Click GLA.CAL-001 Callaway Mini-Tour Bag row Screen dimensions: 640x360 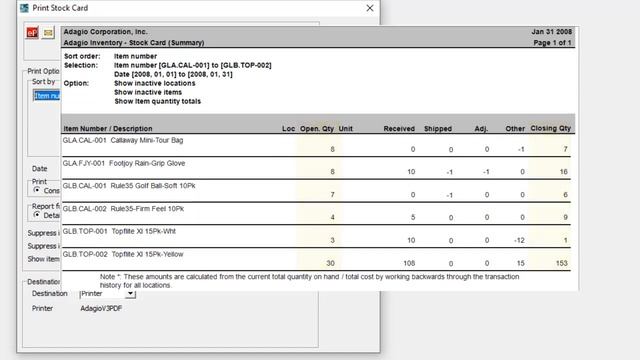316,145
